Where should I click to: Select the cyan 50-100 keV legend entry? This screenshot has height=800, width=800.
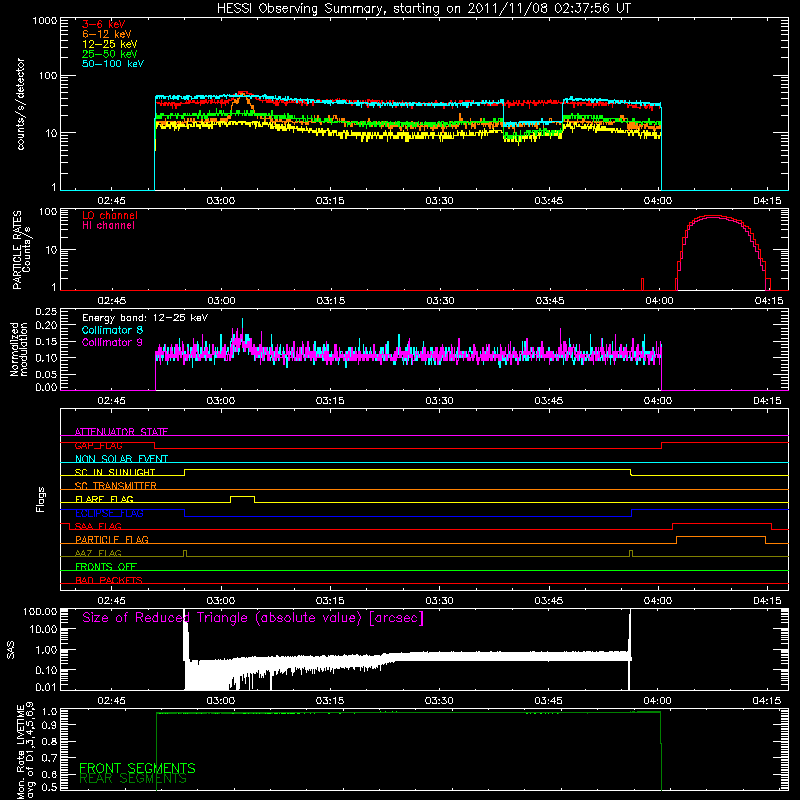pos(113,64)
